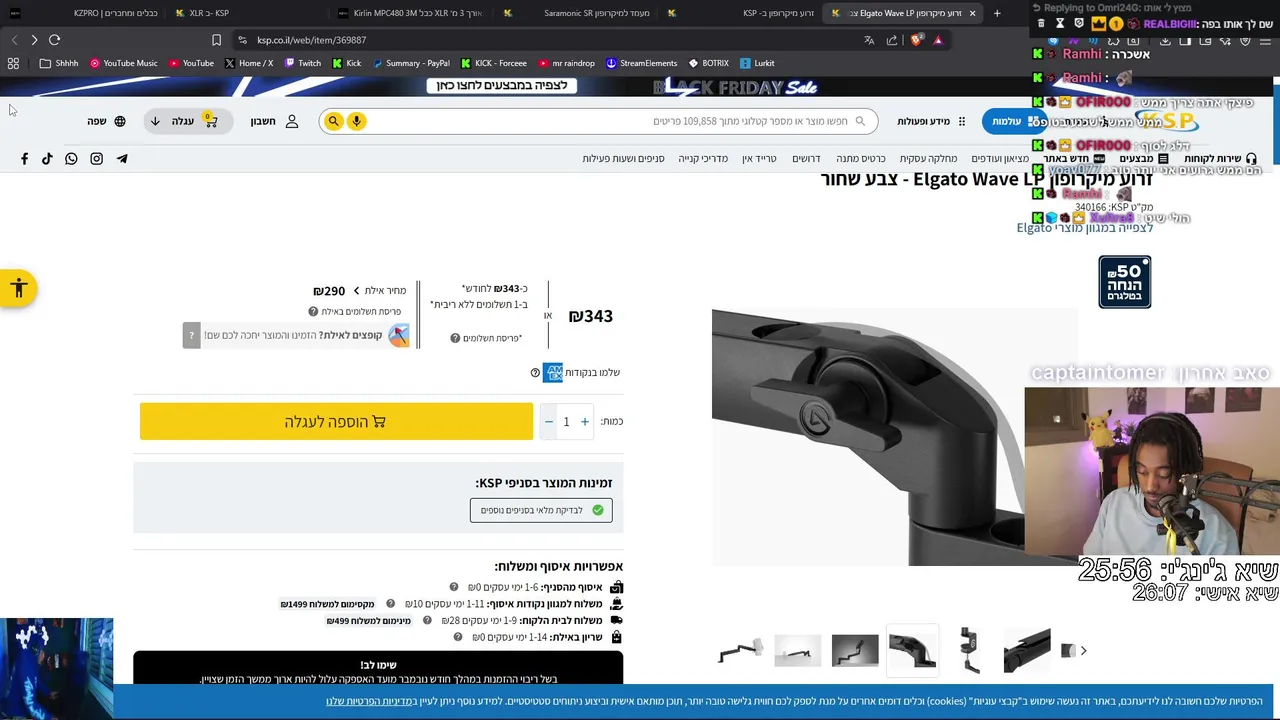Expand the cart dropdown arrow
The height and width of the screenshot is (720, 1280).
[x=155, y=121]
